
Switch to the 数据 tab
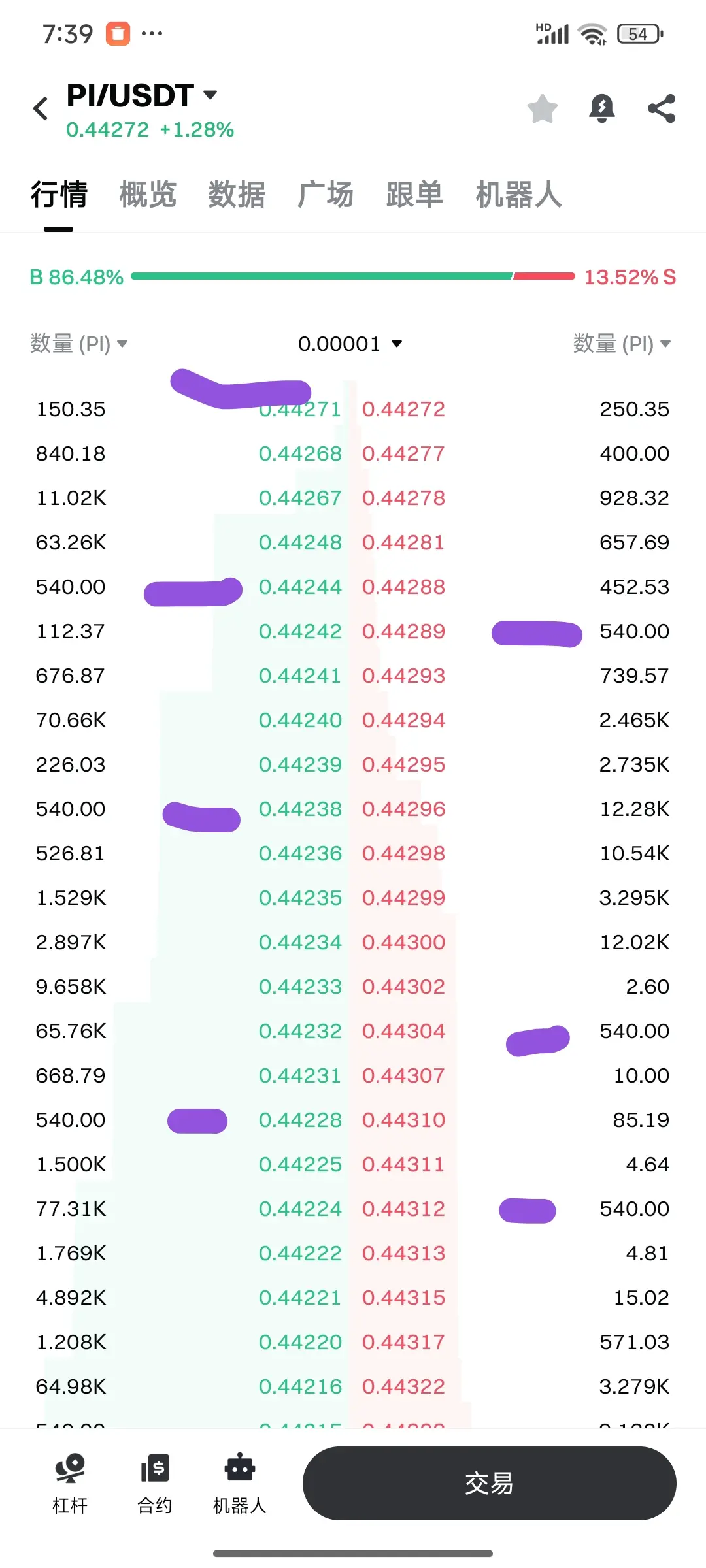pyautogui.click(x=237, y=195)
